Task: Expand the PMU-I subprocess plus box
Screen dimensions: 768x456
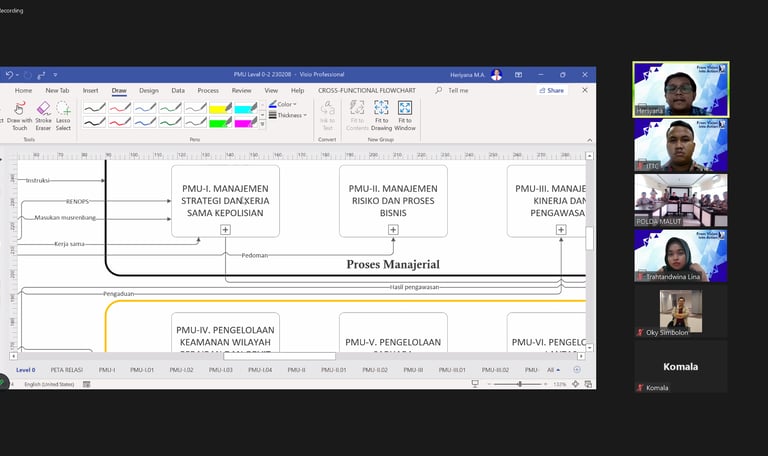Action: [225, 230]
